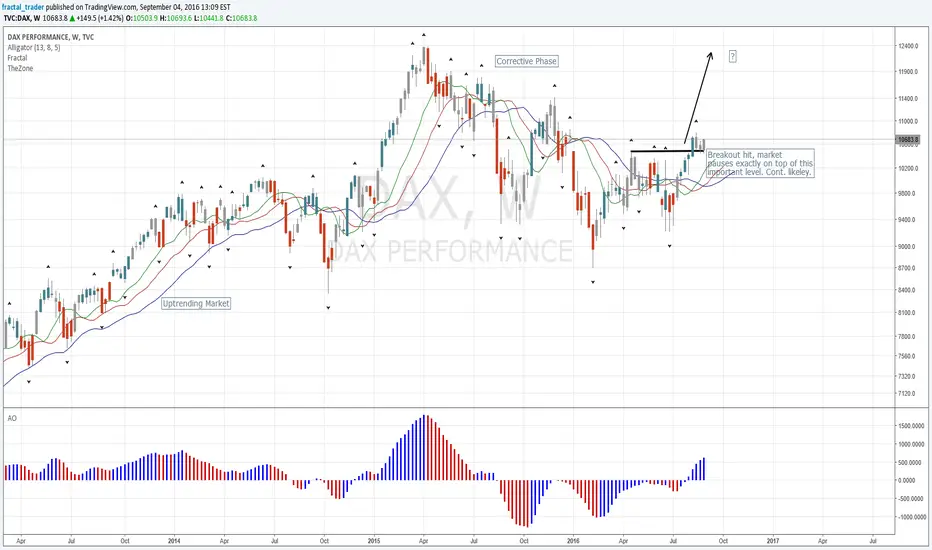Viewport: 932px width, 550px height.
Task: Open the fractal_trader author link
Action: (23, 7)
